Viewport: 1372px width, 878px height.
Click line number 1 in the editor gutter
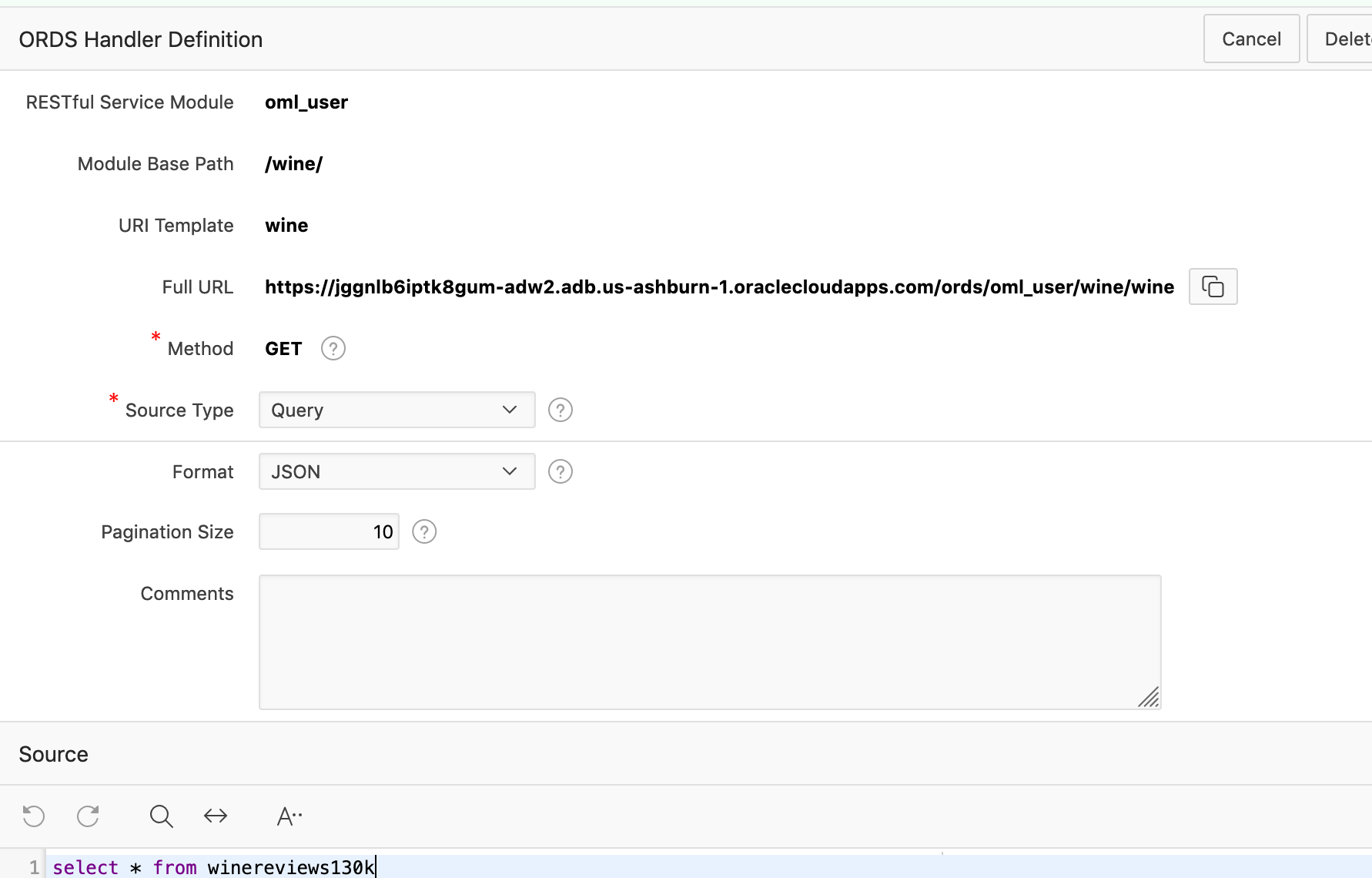tap(35, 866)
